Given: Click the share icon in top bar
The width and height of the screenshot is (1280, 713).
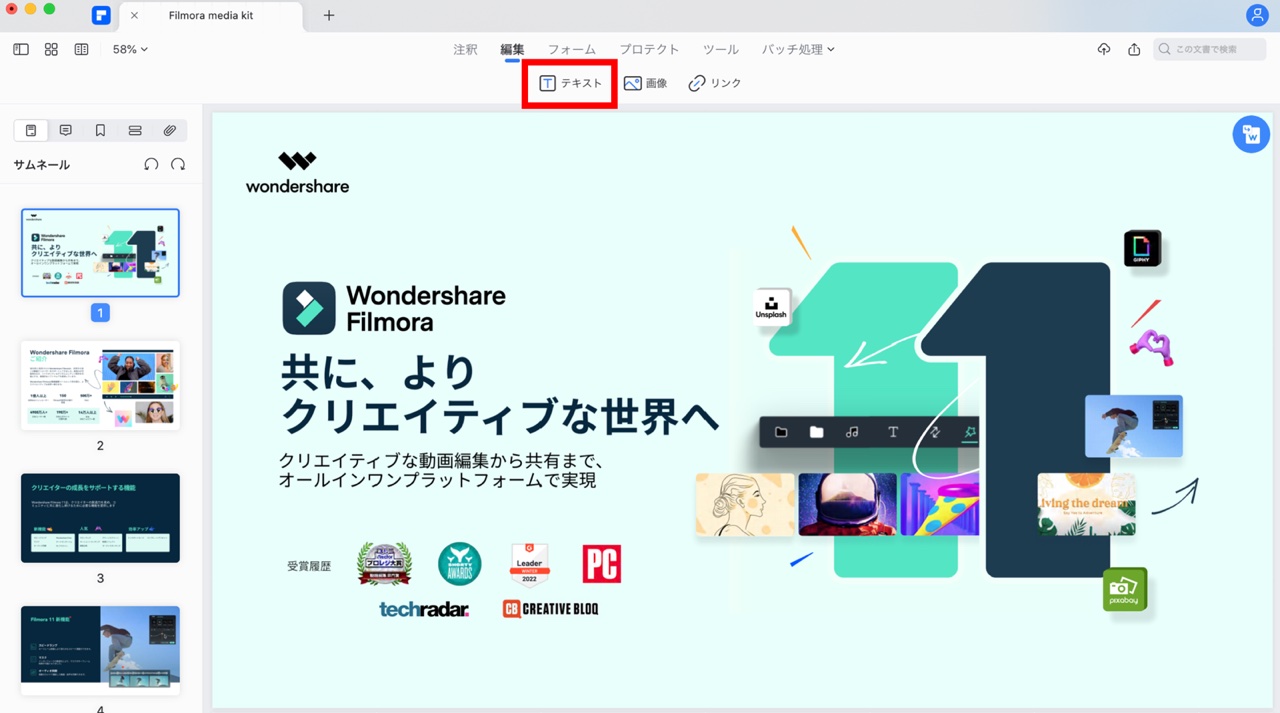Looking at the screenshot, I should pyautogui.click(x=1134, y=49).
